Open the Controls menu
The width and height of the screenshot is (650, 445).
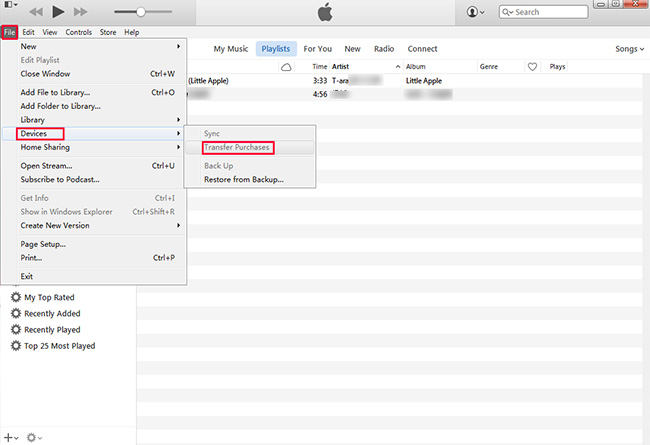pyautogui.click(x=78, y=32)
